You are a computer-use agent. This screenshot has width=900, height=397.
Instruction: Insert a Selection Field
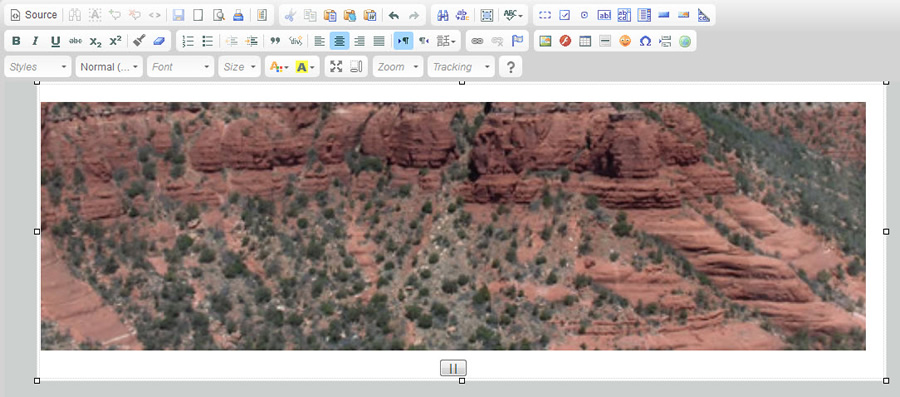[644, 15]
